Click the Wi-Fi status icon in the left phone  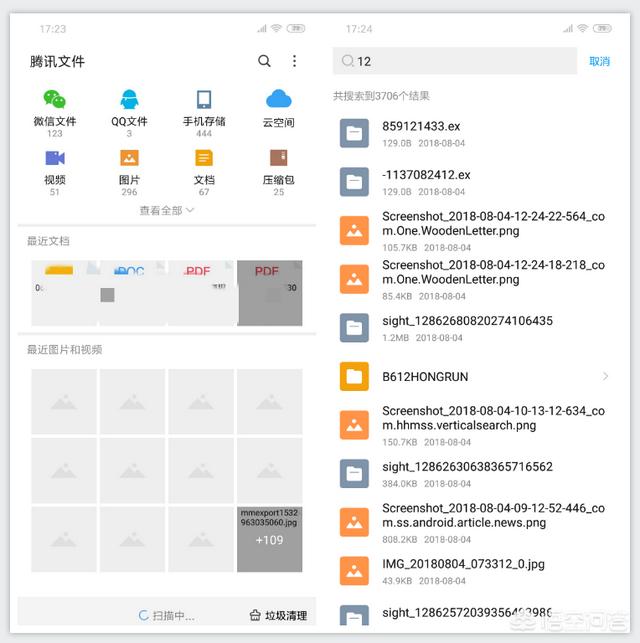pos(276,28)
